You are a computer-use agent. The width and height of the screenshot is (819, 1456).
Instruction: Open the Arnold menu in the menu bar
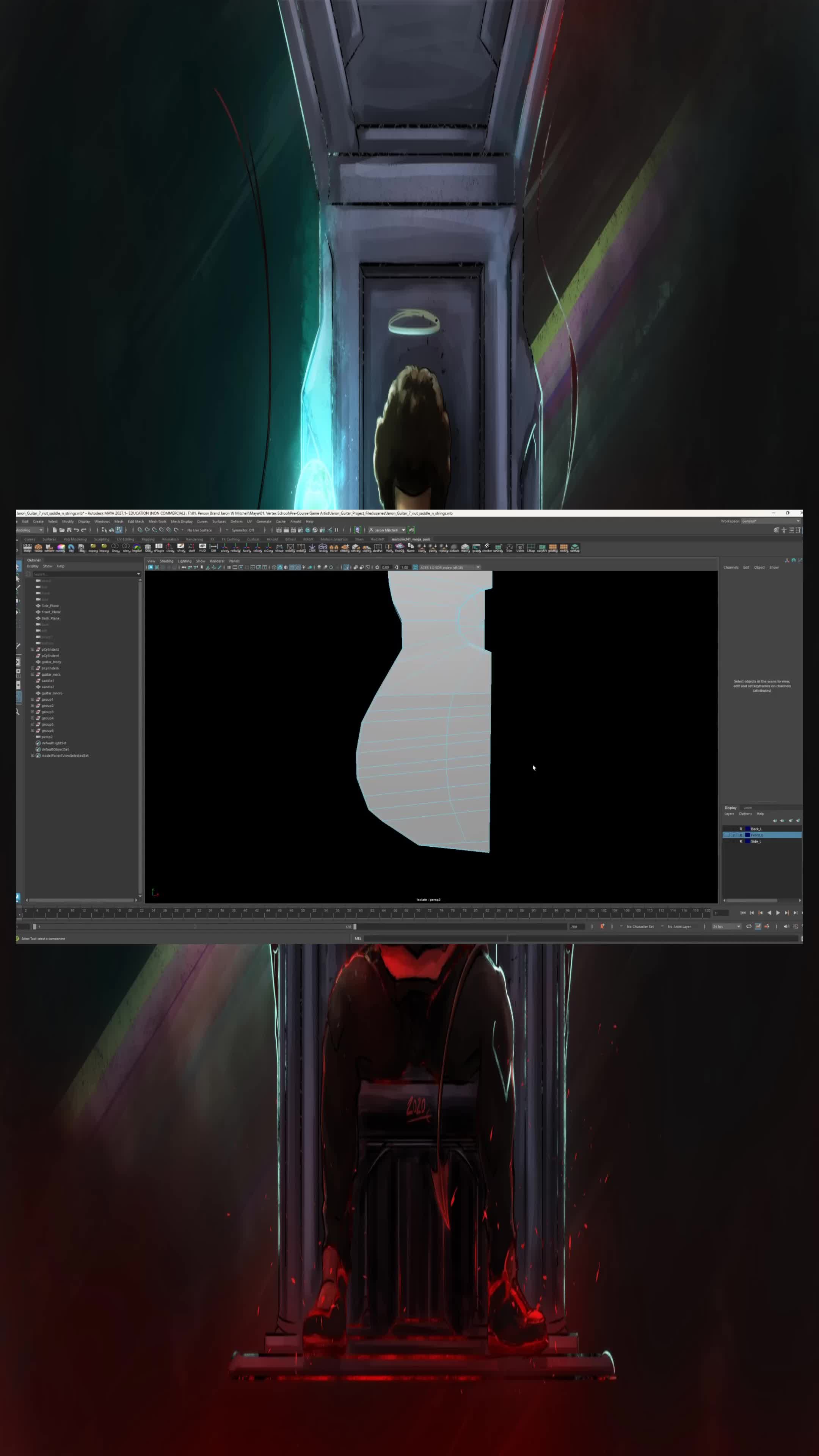pos(296,522)
